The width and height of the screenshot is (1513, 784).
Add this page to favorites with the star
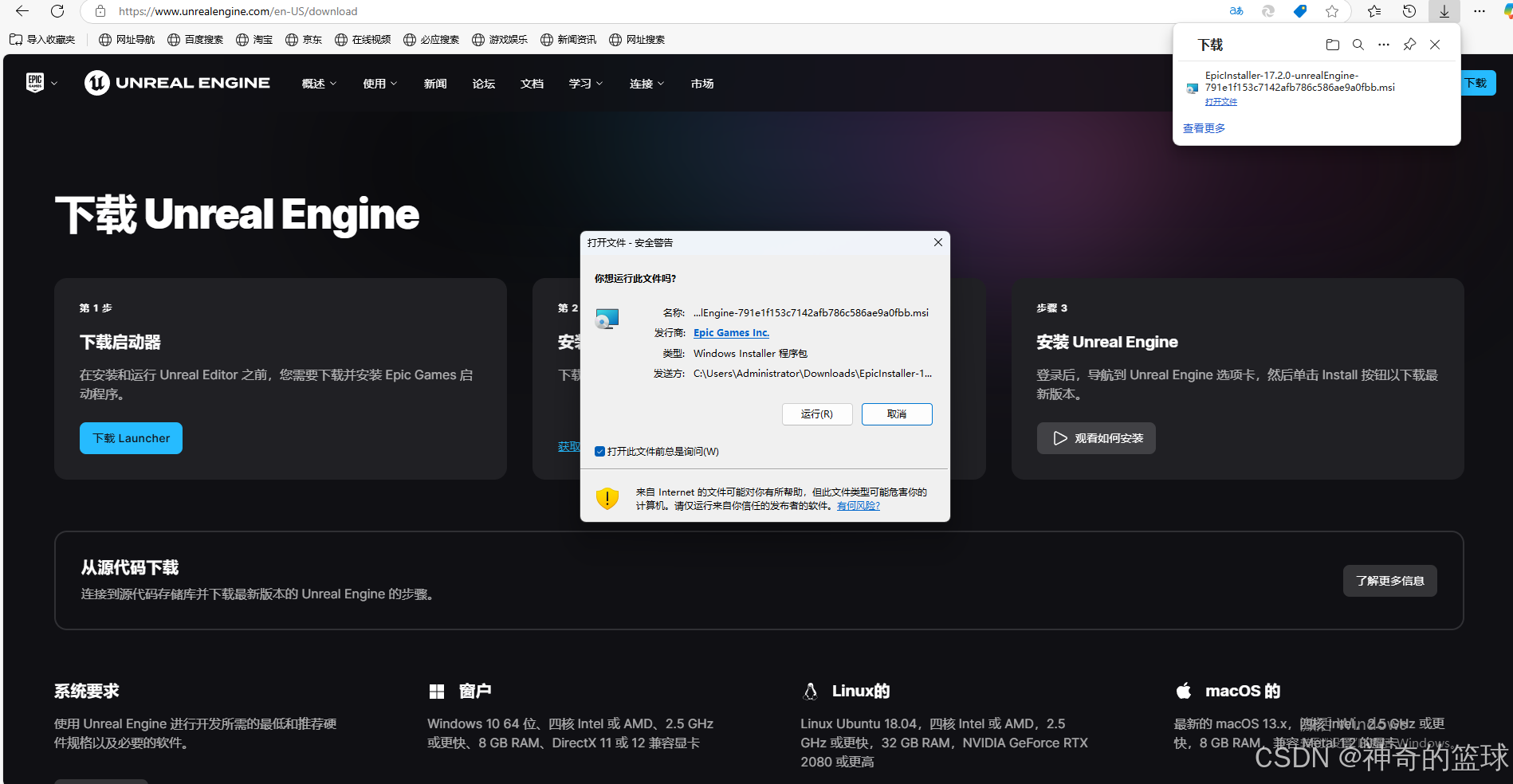click(1332, 11)
